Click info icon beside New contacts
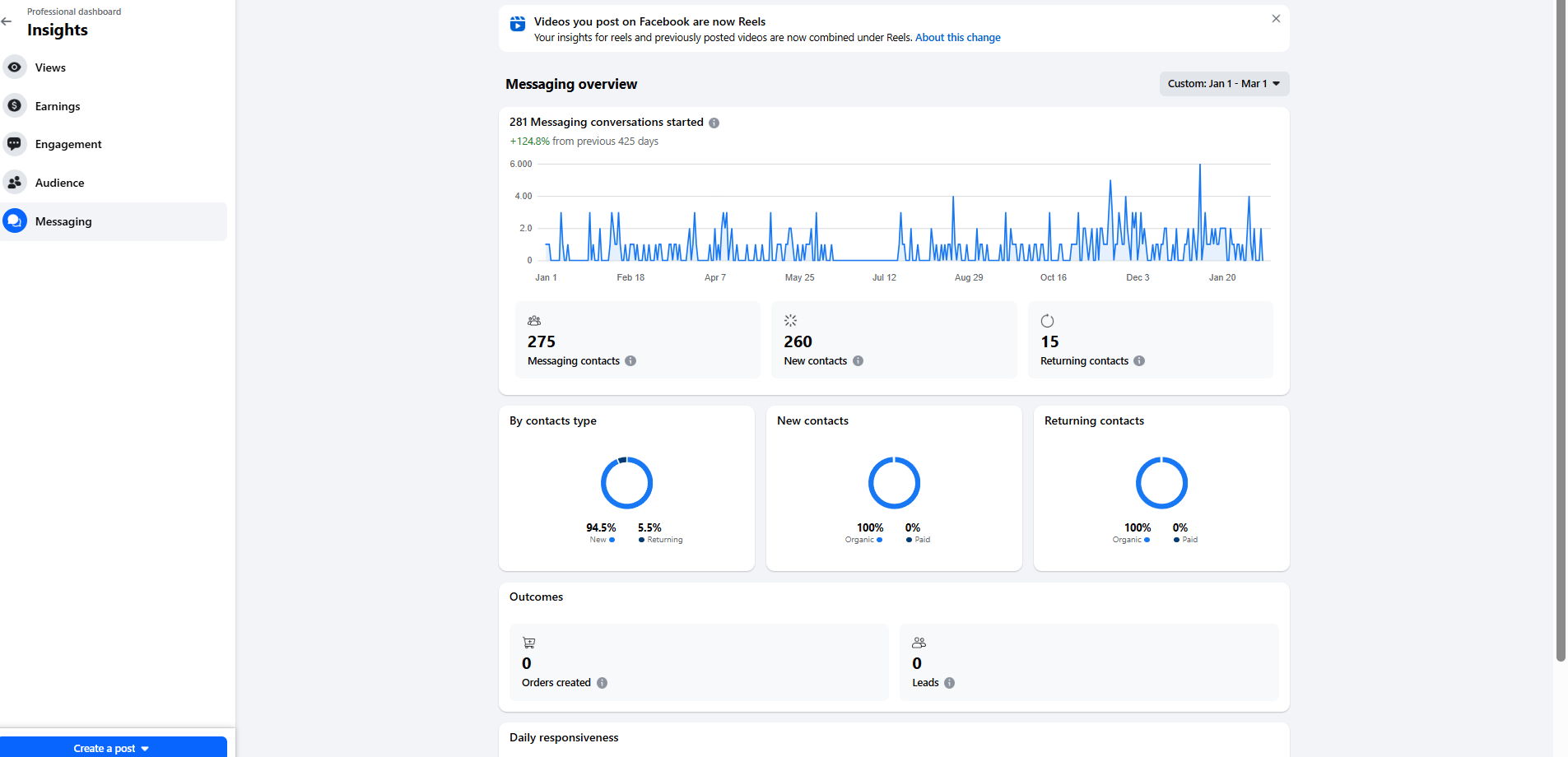Screen dimensions: 1568x757 click(858, 360)
